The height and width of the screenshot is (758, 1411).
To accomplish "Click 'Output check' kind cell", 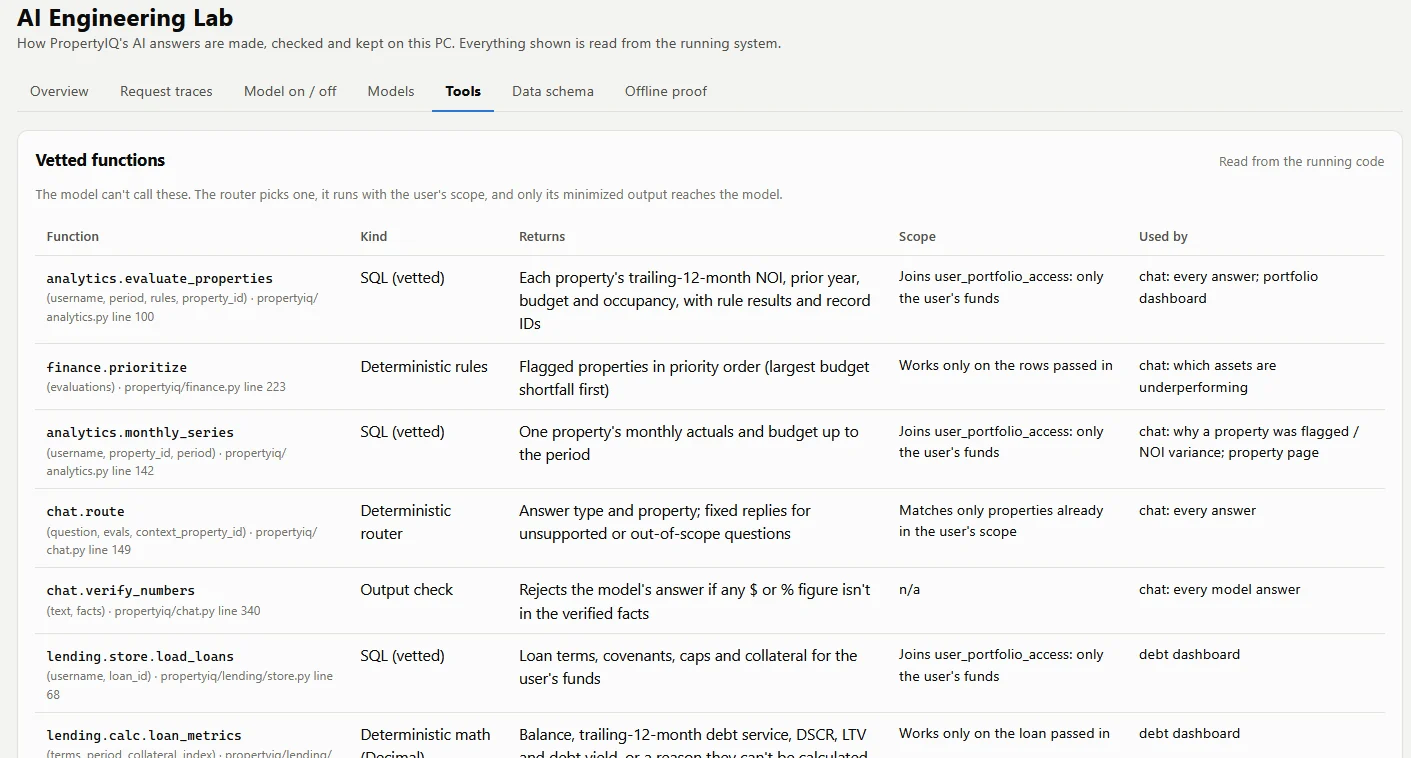I will coord(406,590).
